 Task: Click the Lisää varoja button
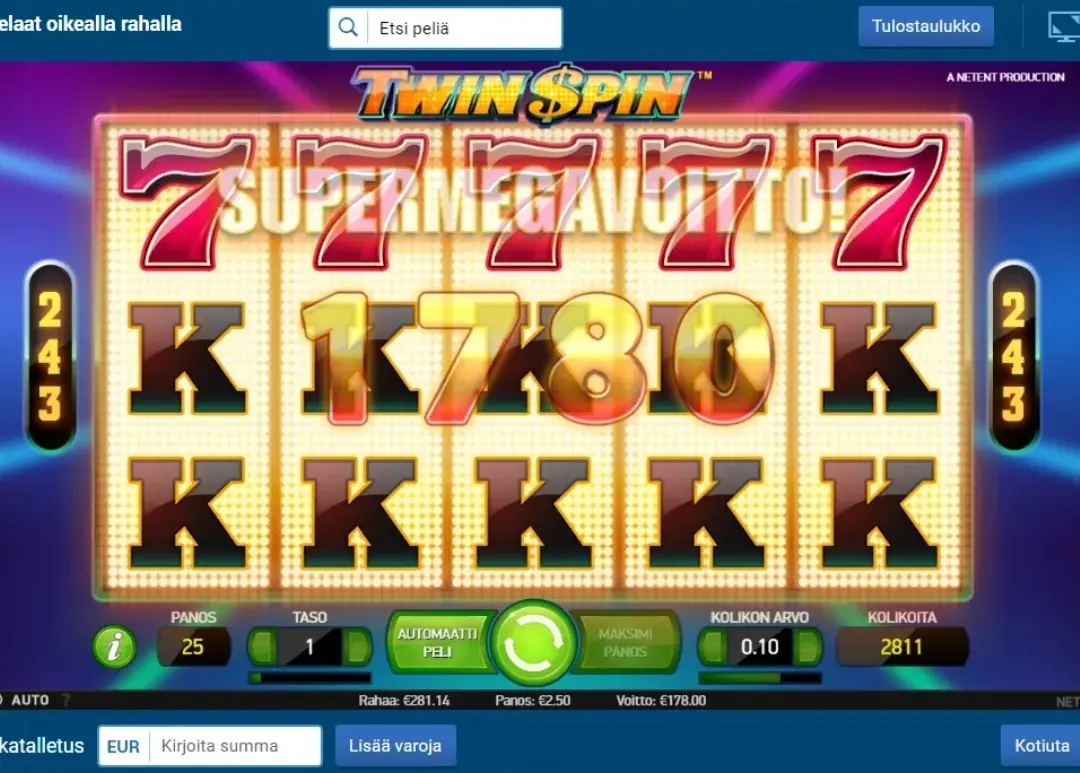[395, 745]
